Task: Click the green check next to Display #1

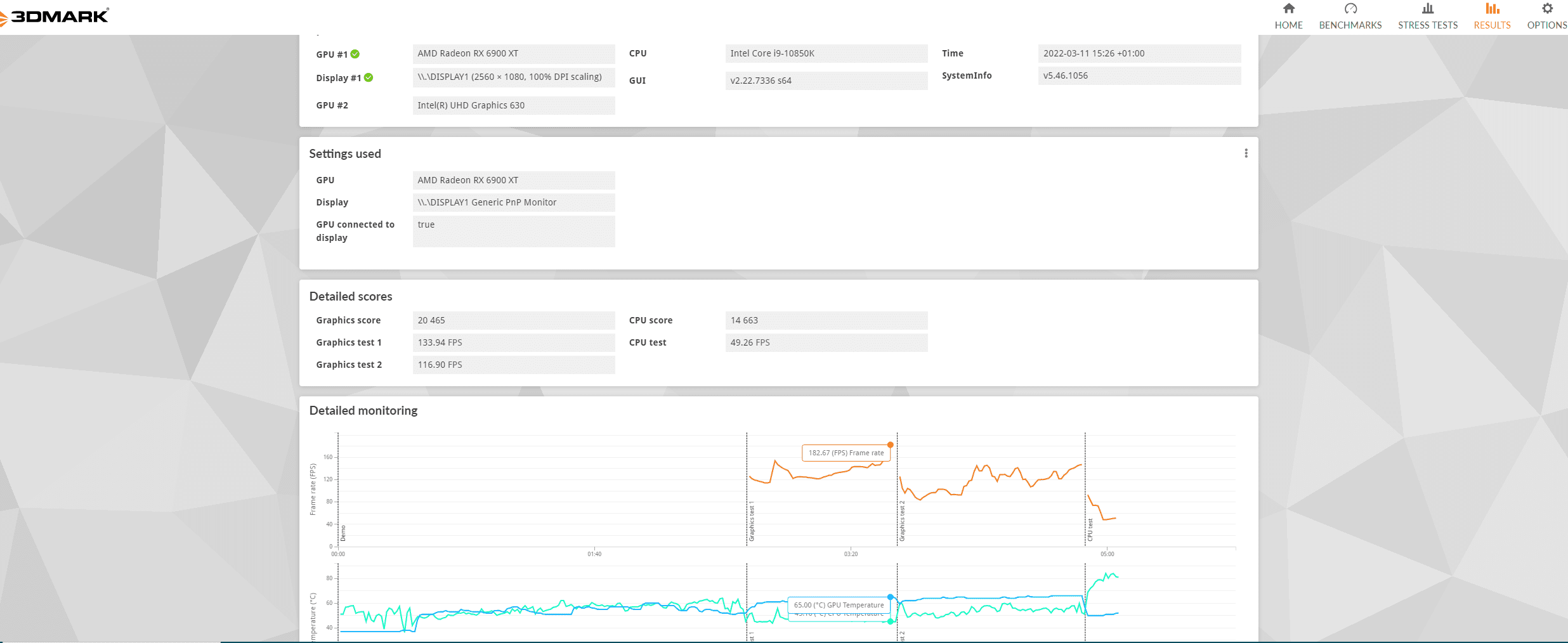Action: (369, 77)
